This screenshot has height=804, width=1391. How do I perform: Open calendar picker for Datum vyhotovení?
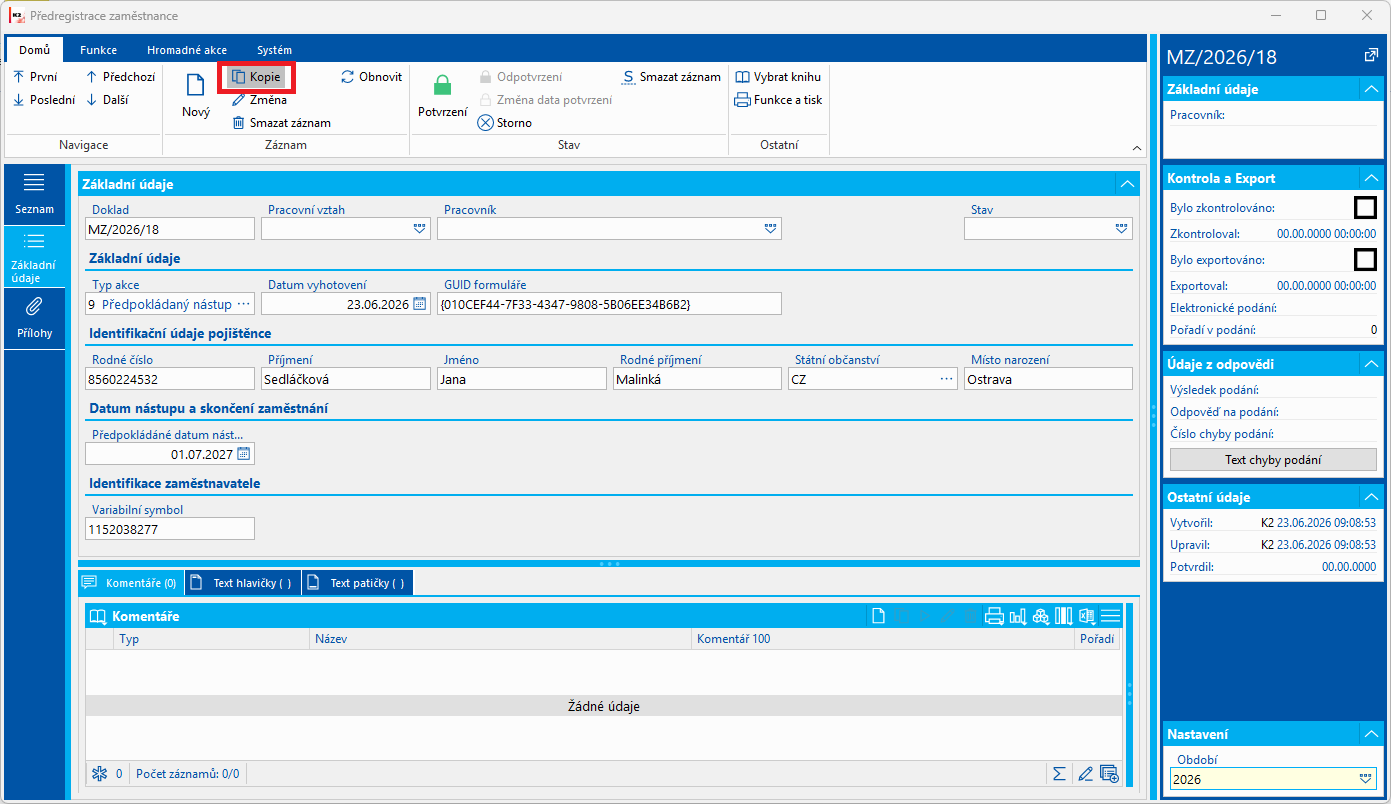tap(420, 304)
